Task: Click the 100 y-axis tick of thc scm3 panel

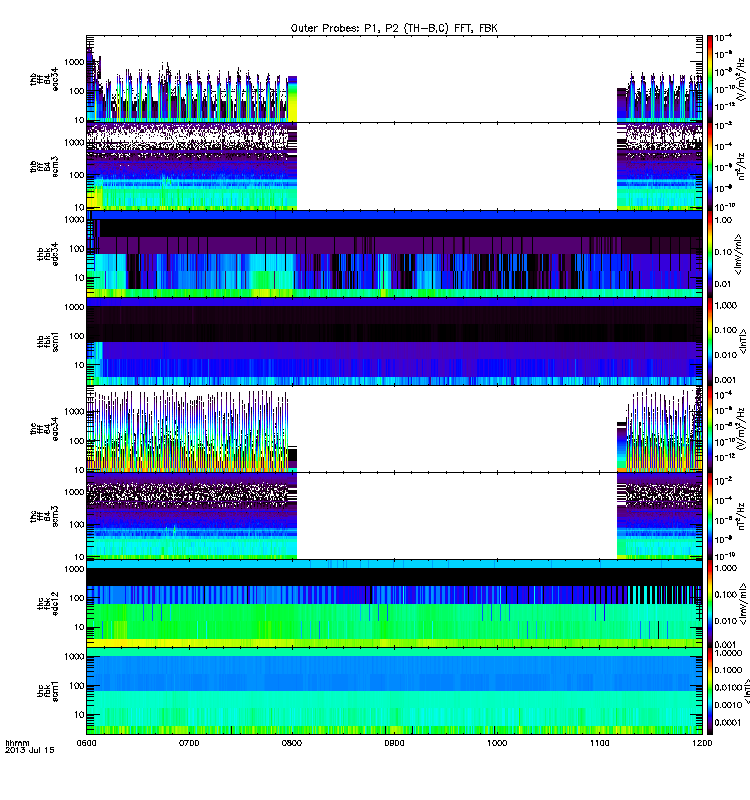Action: tap(77, 524)
